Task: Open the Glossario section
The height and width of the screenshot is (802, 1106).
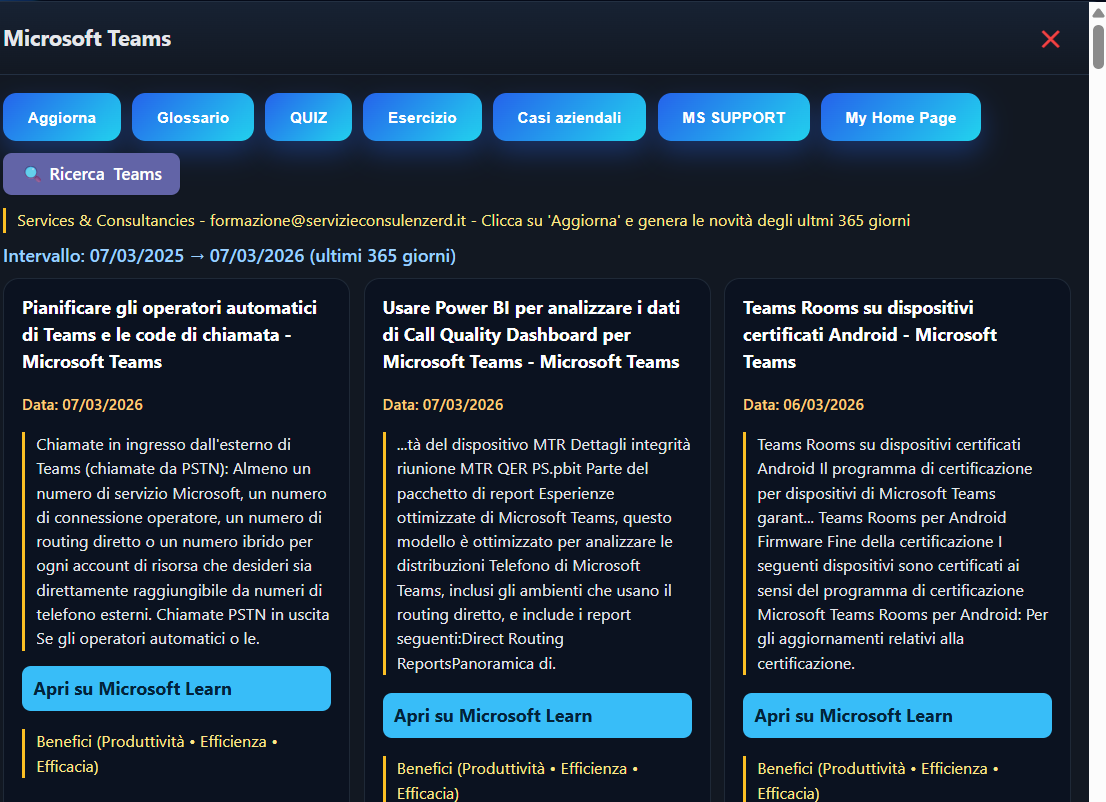Action: [x=193, y=117]
